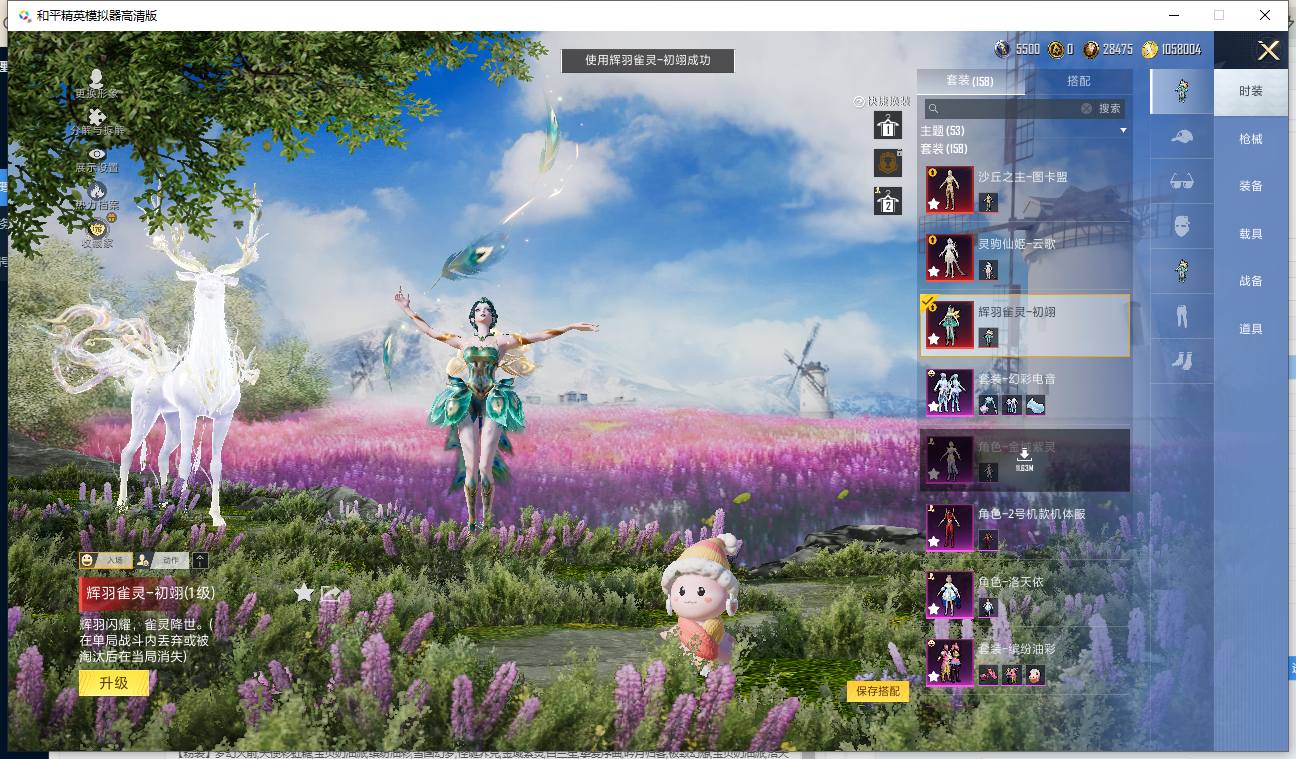Screen dimensions: 1296x759
Task: Click the 1058004 gold coin counter
Action: [x=1172, y=49]
